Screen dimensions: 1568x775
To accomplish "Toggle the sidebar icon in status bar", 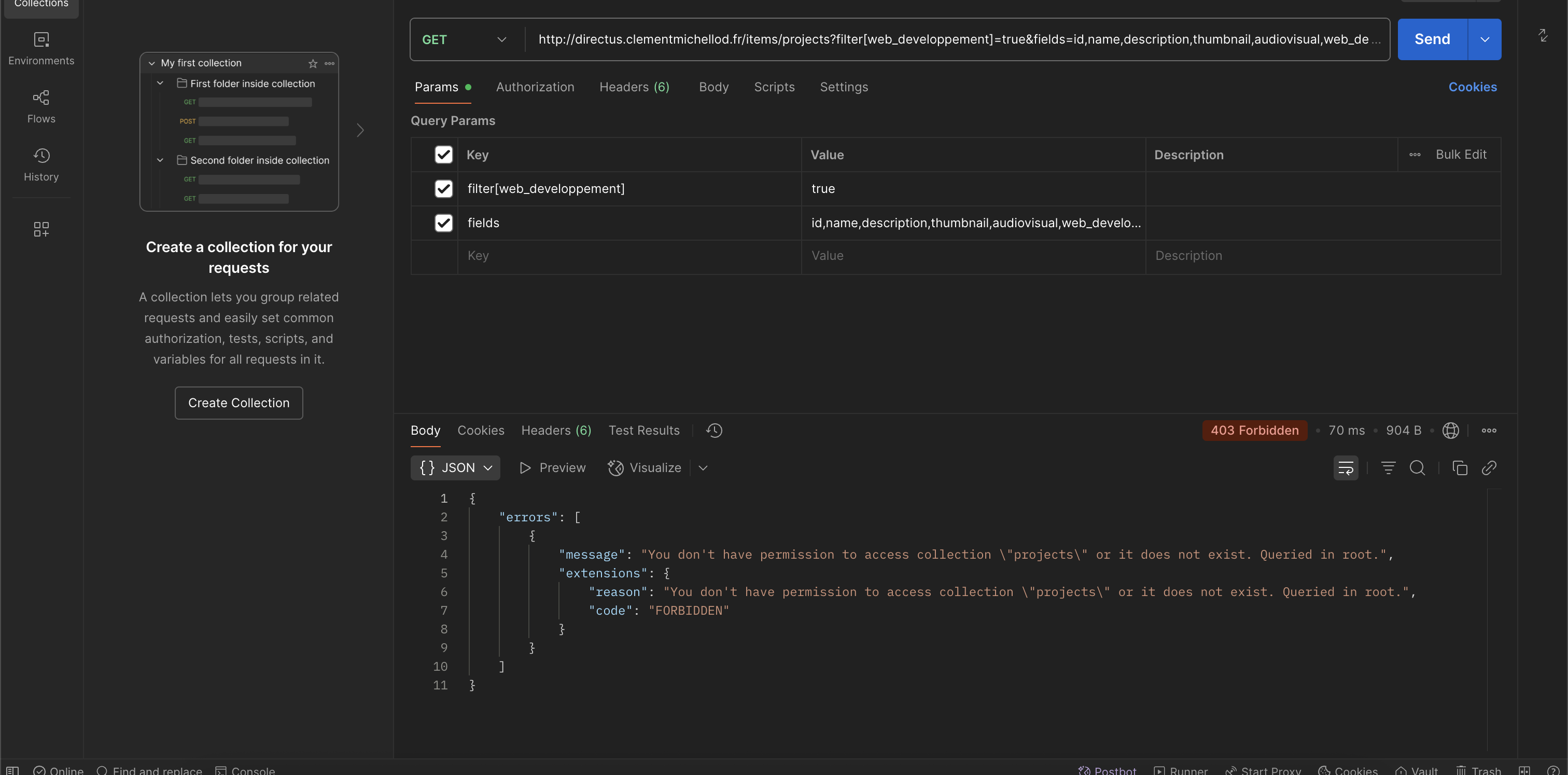I will pos(12,770).
